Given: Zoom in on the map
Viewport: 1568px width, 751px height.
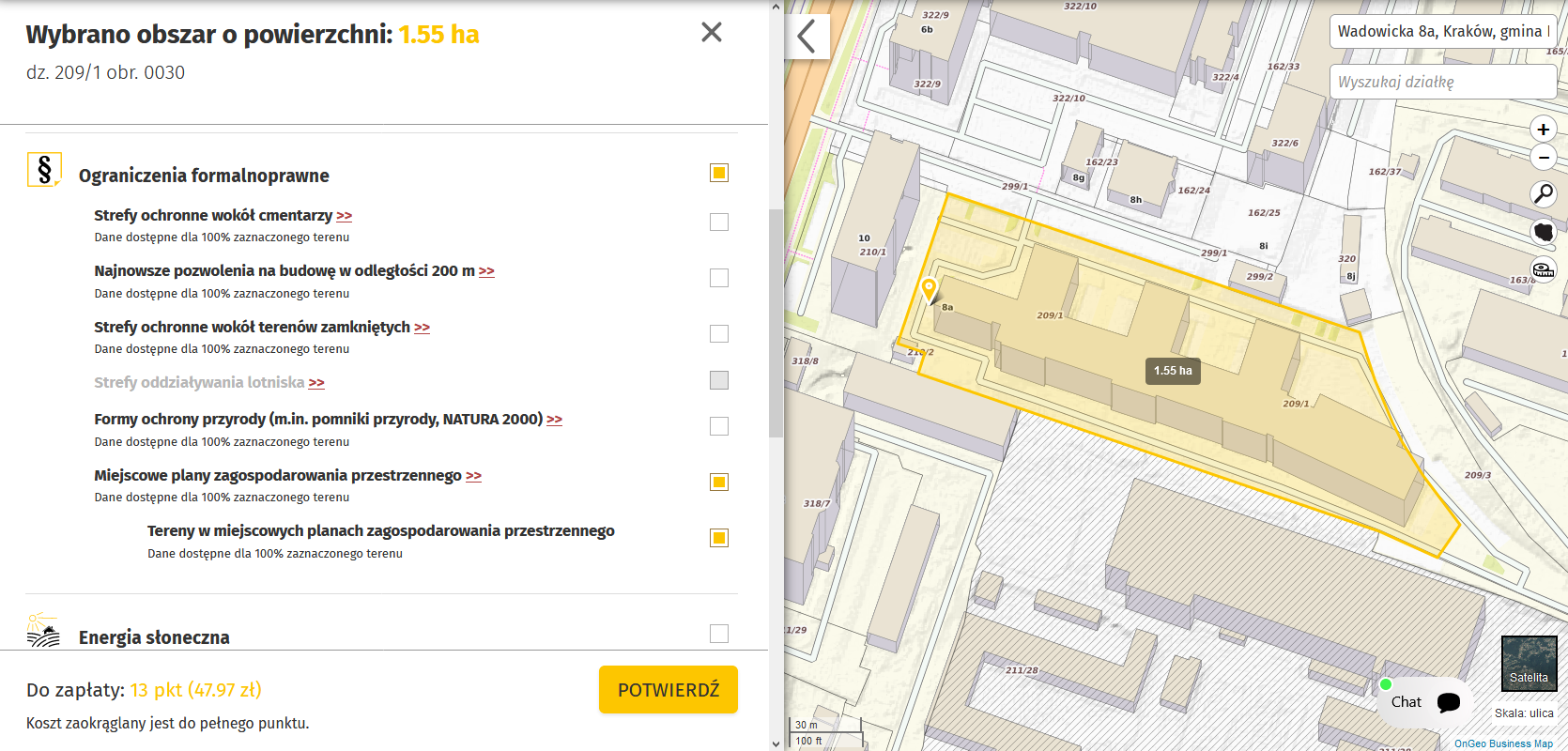Looking at the screenshot, I should [1544, 130].
